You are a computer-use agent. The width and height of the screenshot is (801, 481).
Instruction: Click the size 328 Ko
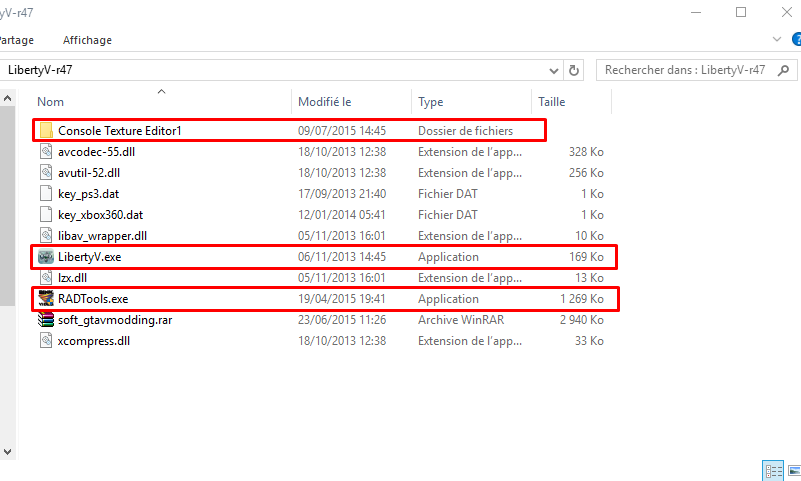586,152
